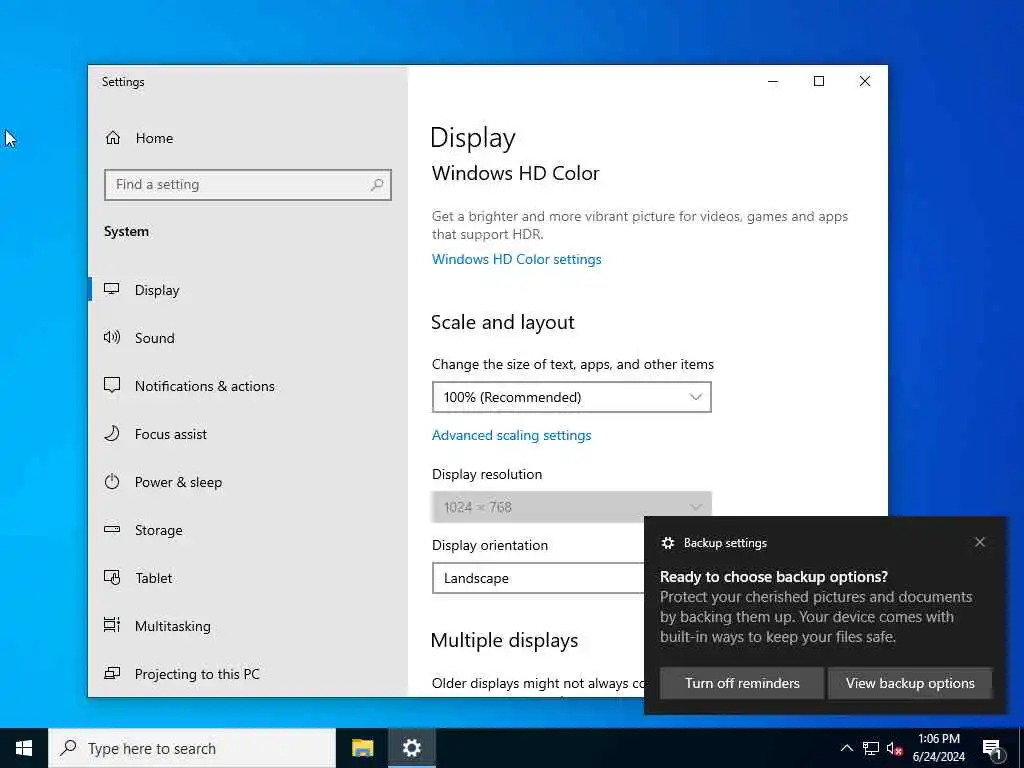Open the Display orientation Landscape dropdown

coord(538,578)
